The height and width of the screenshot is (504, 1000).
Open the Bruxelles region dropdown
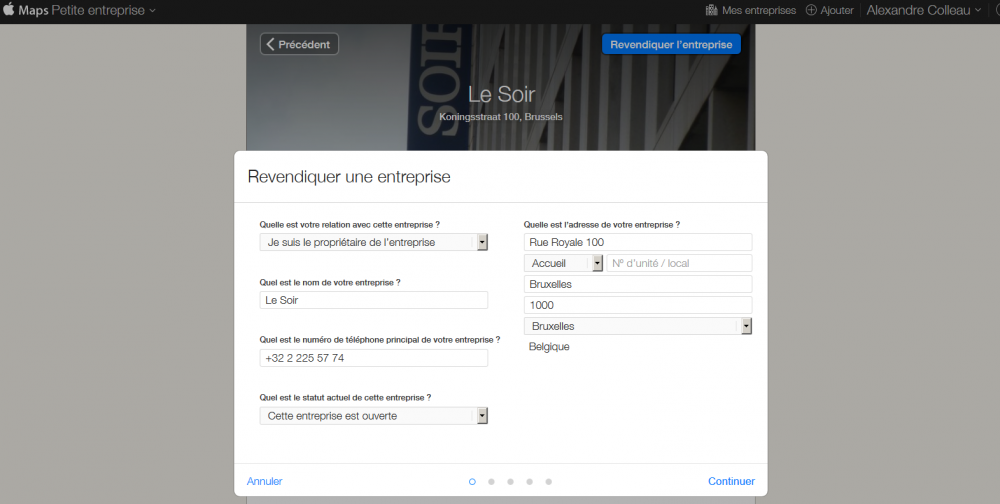[x=638, y=326]
